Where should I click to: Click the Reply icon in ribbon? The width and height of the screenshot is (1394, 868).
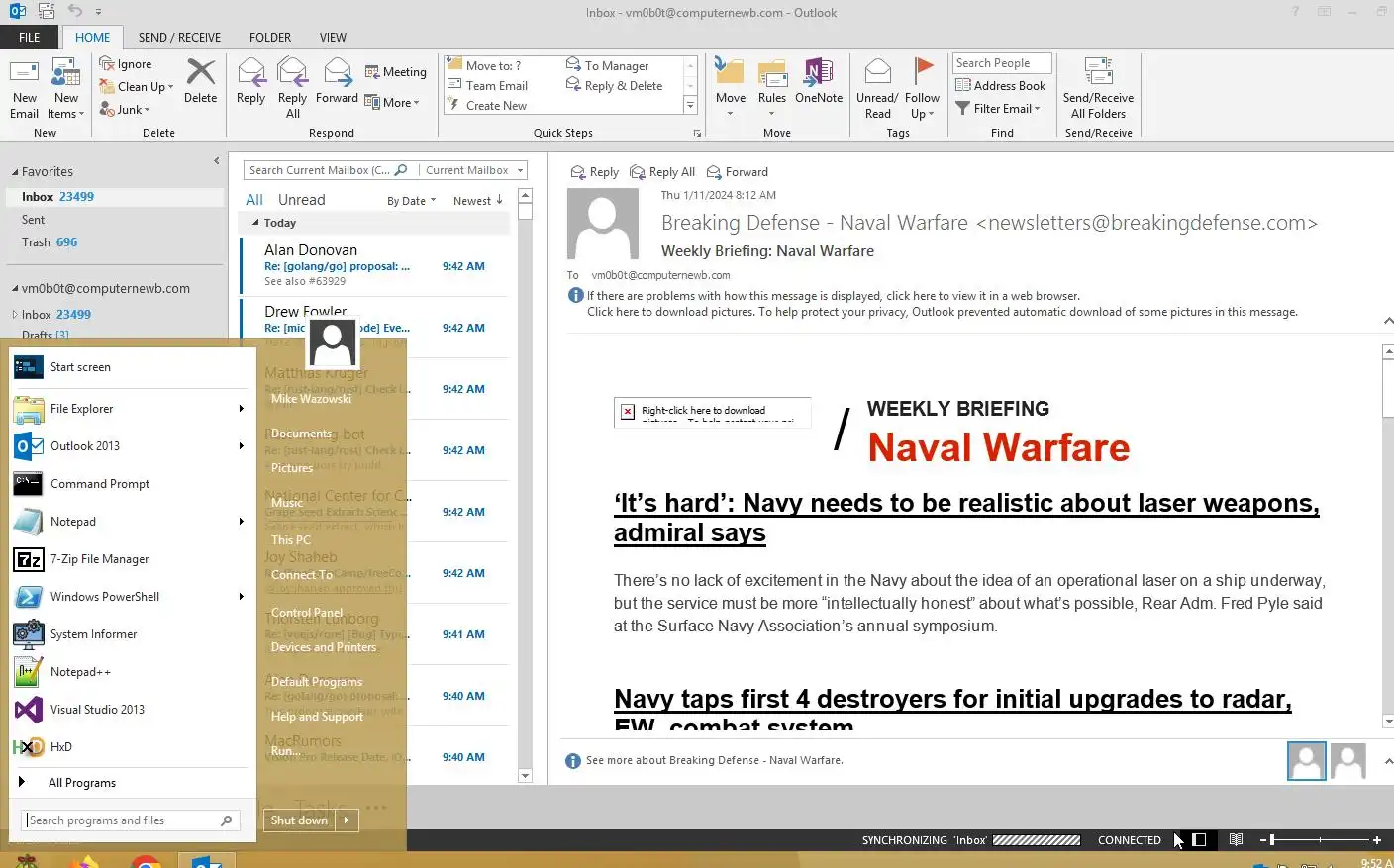click(250, 81)
